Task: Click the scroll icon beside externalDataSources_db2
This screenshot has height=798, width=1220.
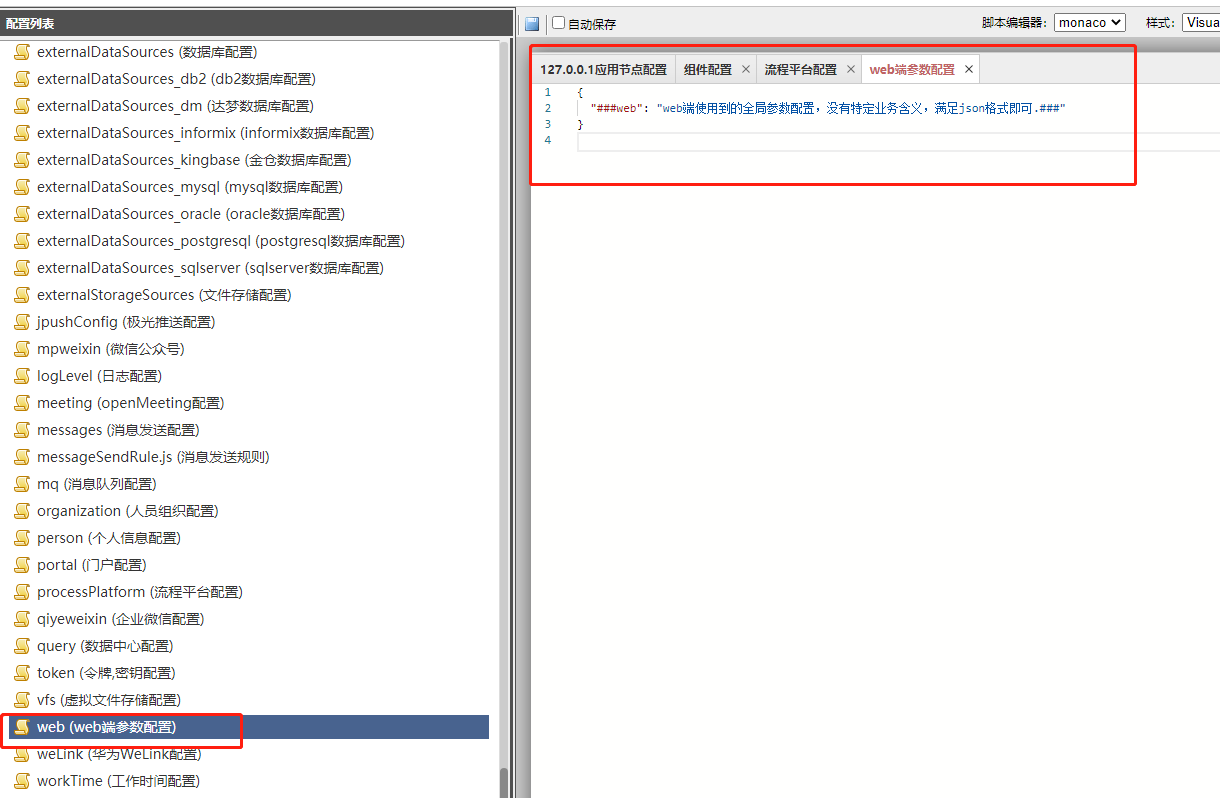Action: (22, 79)
